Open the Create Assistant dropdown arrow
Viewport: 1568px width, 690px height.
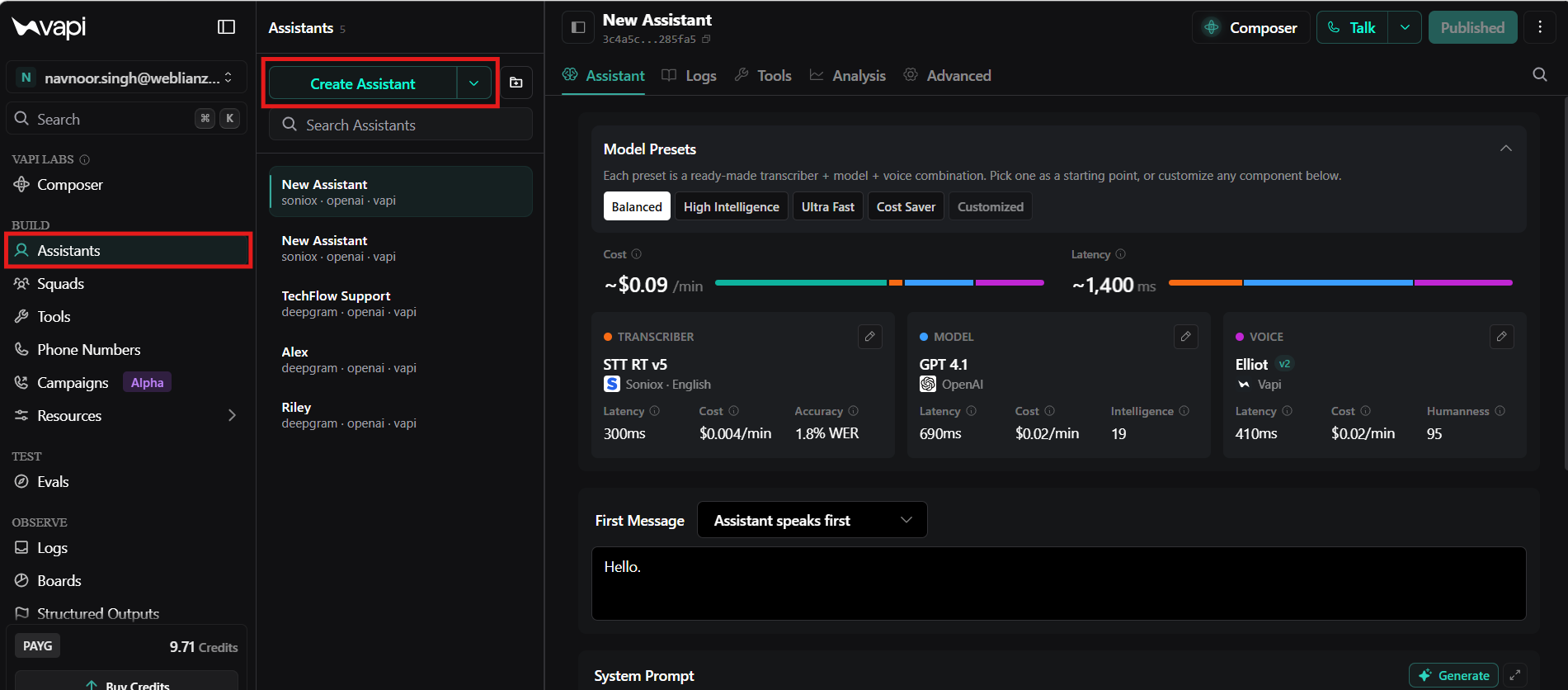474,83
